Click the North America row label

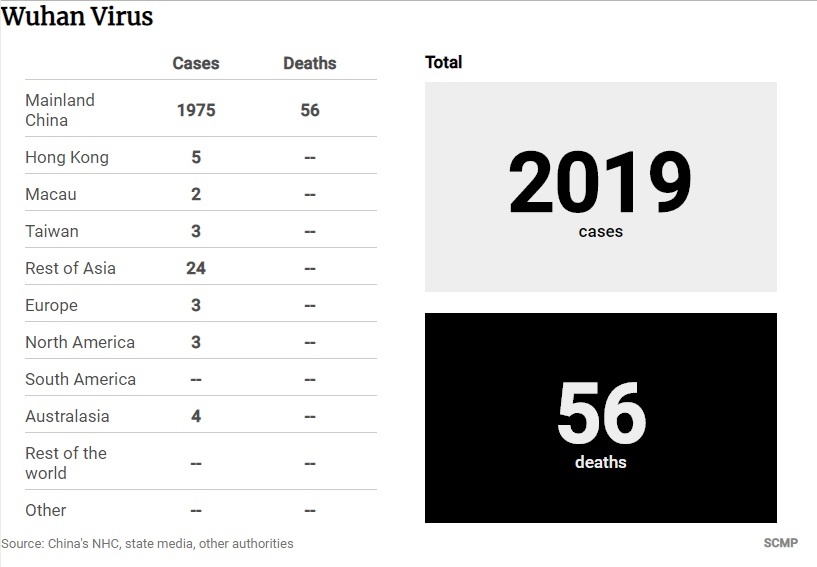80,342
